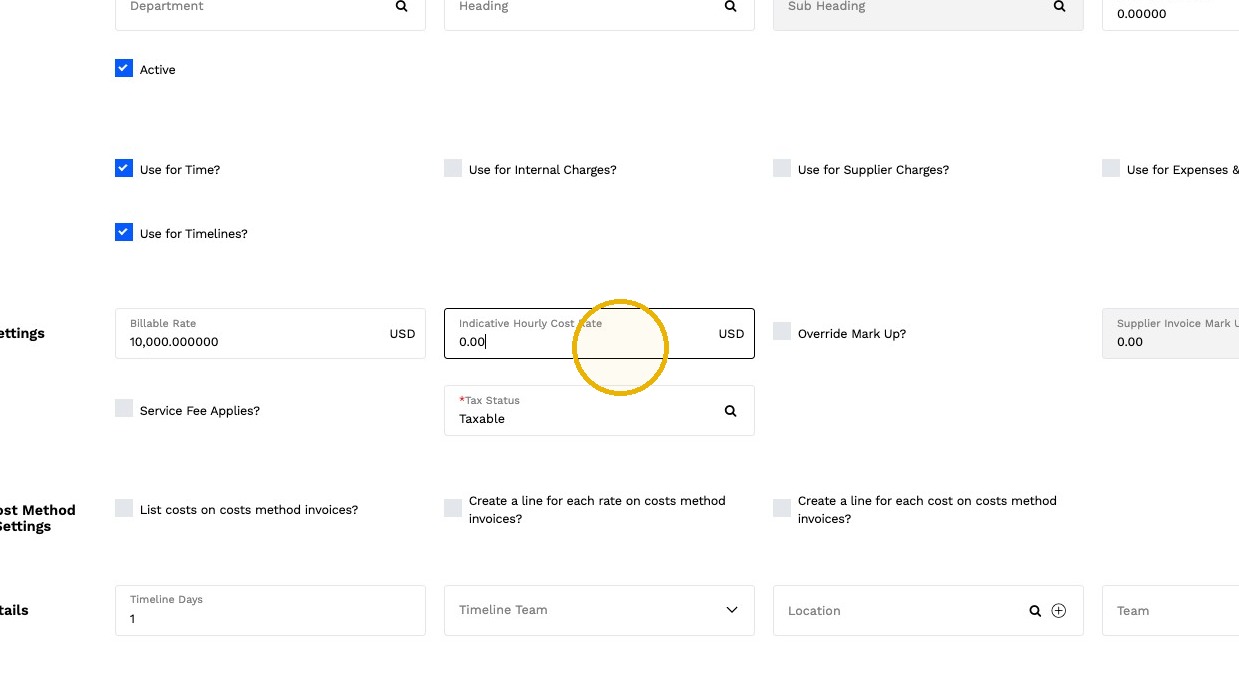Check Service Fee Applies

124,408
